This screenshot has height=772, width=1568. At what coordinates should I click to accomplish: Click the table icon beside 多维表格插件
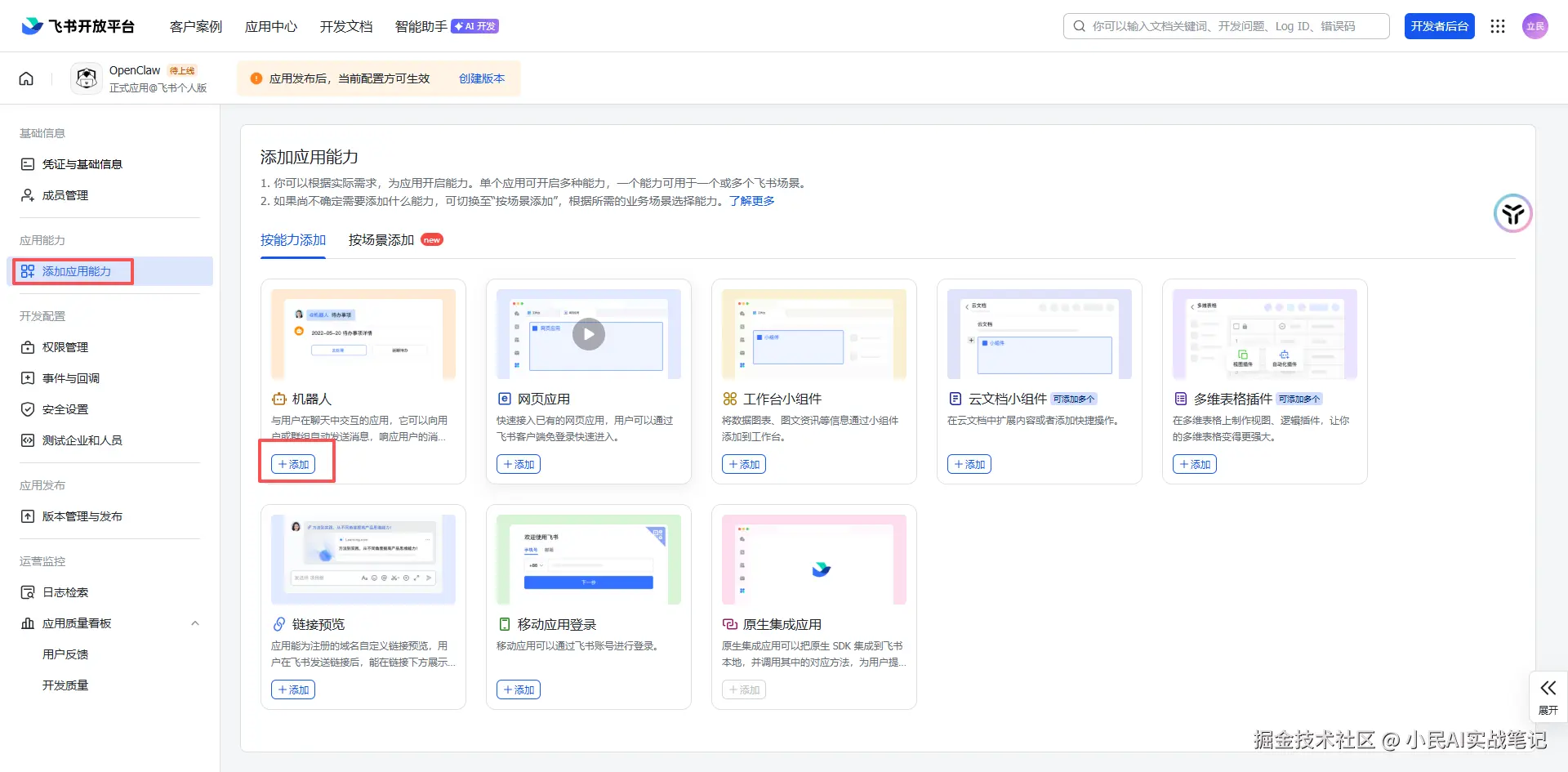[x=1180, y=399]
